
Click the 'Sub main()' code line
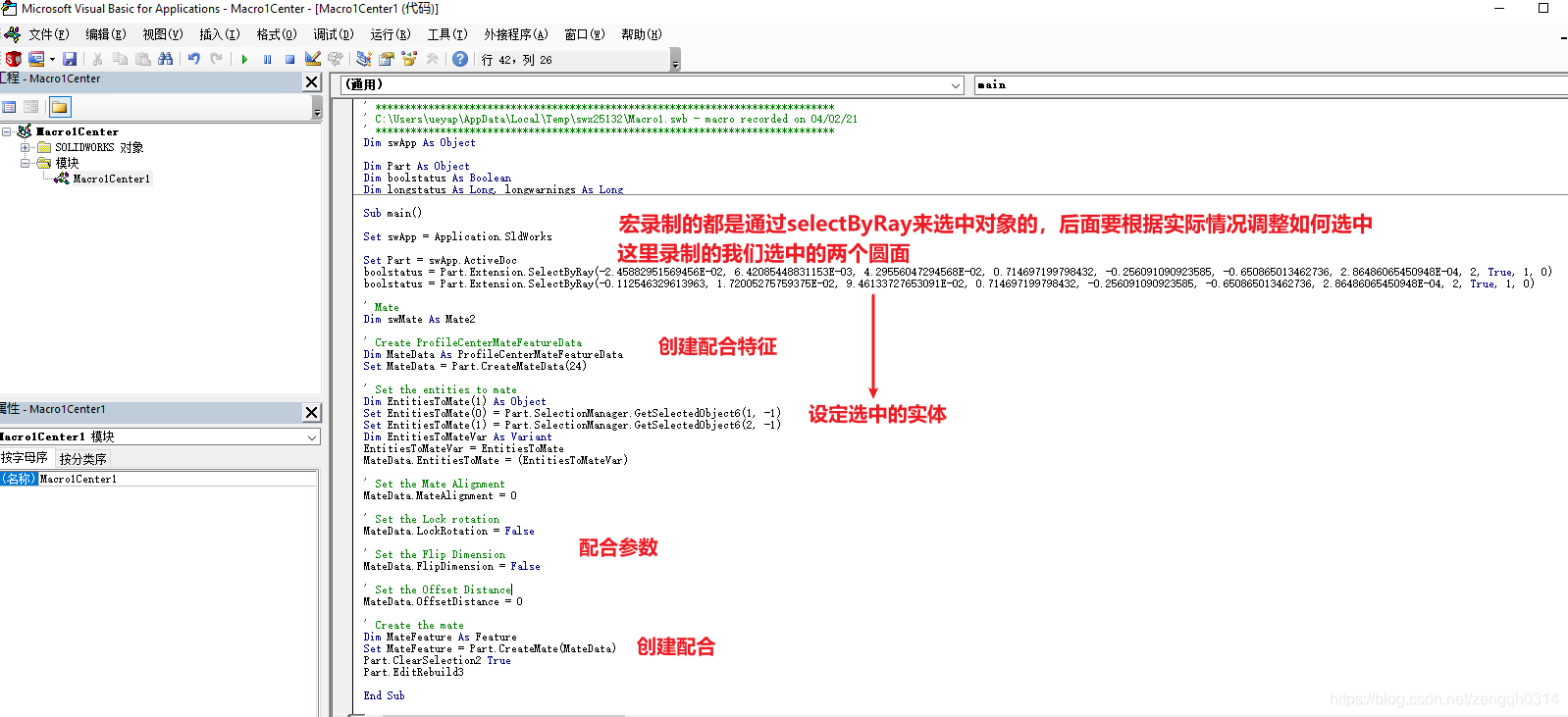pos(392,213)
